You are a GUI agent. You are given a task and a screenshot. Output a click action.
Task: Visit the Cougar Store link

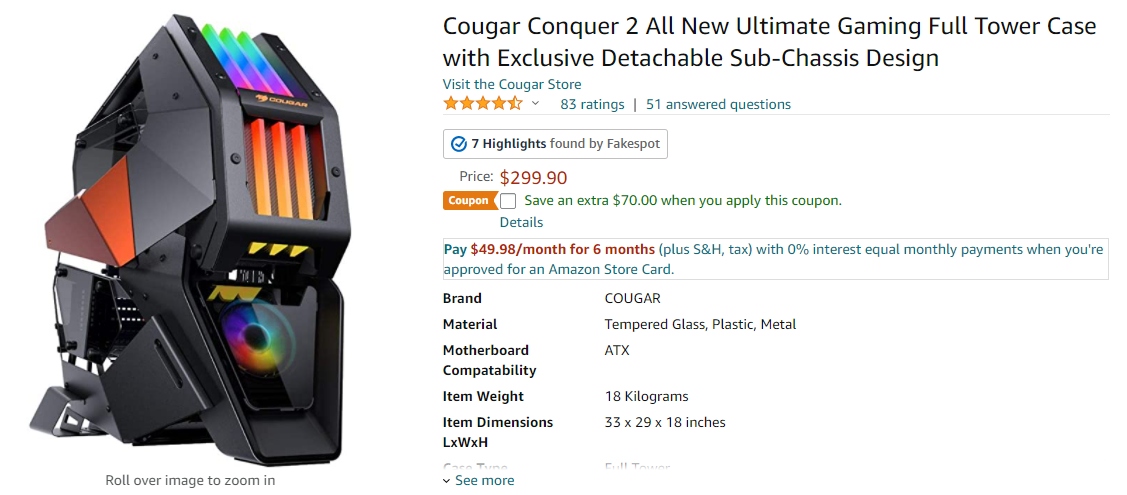pos(512,84)
